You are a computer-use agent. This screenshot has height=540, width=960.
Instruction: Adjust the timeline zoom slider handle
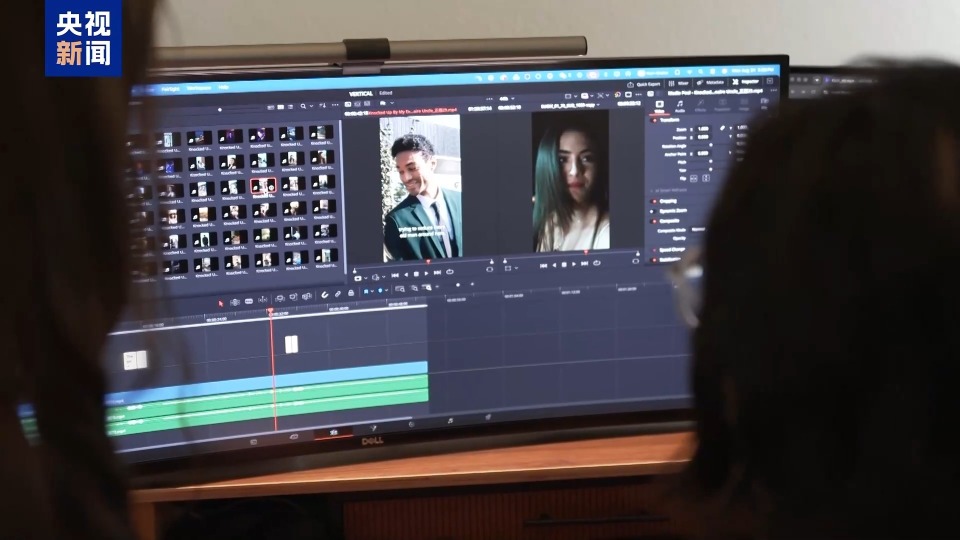(458, 285)
